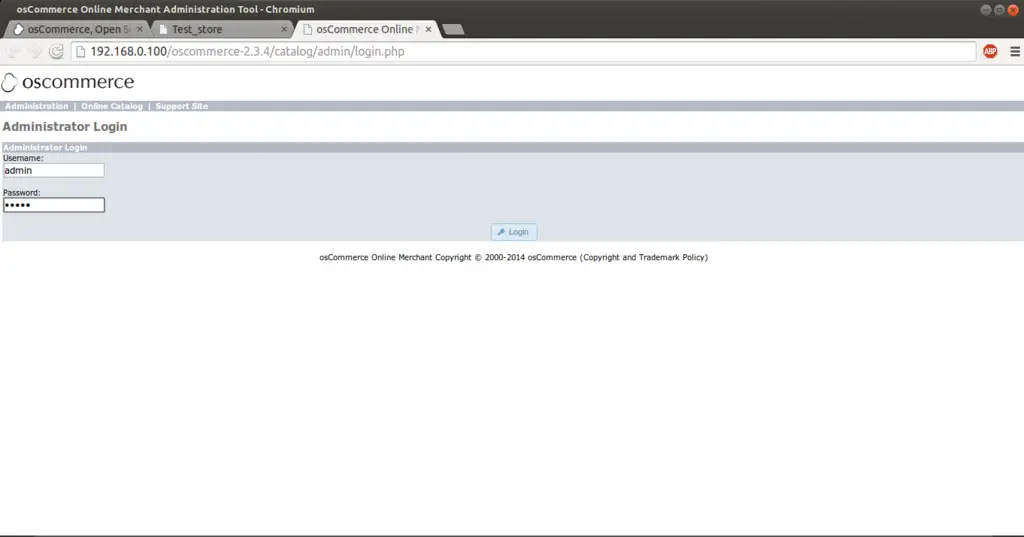Click the osCommerce link in the footer
Image resolution: width=1024 pixels, height=537 pixels.
552,257
